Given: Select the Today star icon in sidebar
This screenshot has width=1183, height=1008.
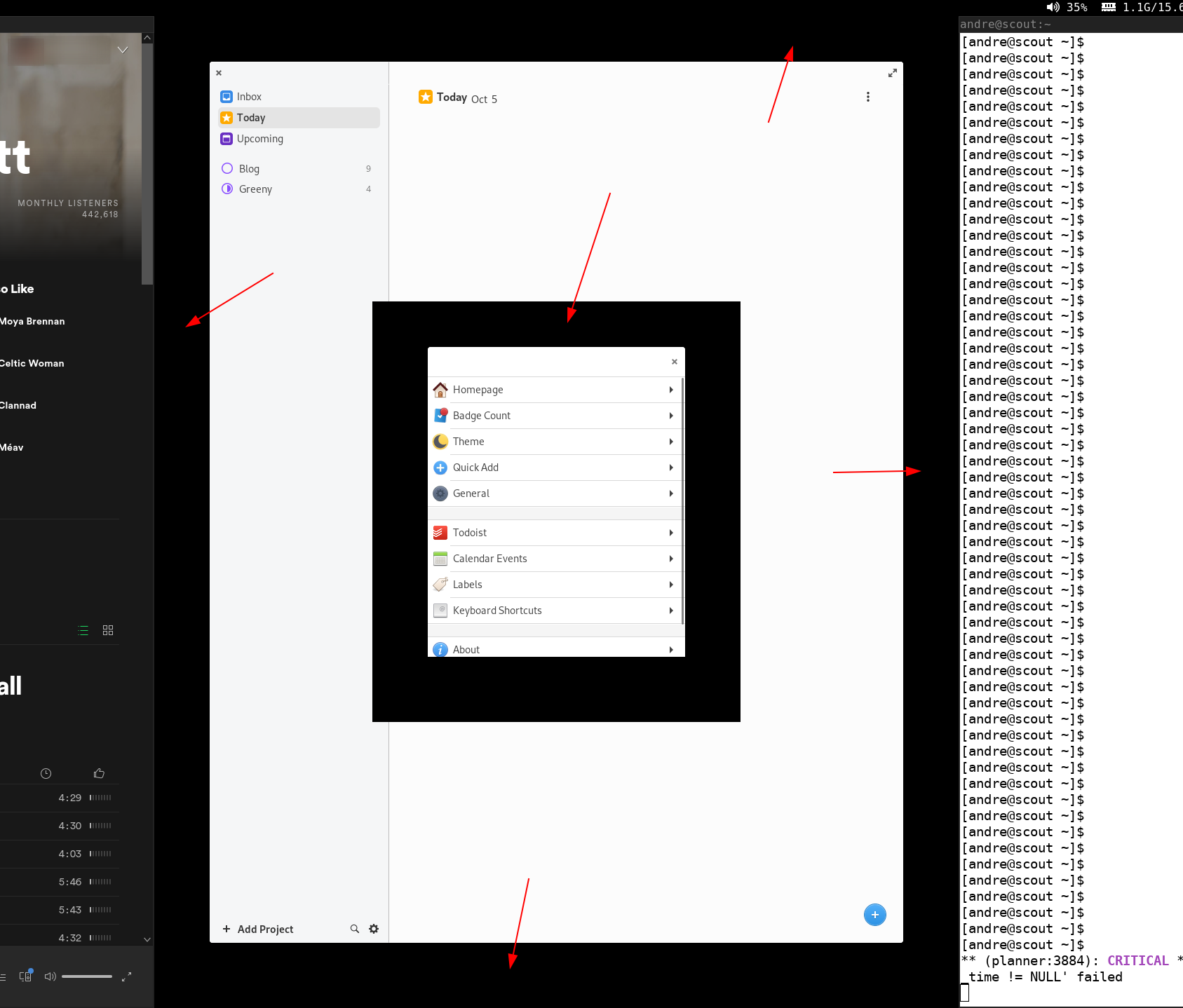Looking at the screenshot, I should tap(226, 118).
